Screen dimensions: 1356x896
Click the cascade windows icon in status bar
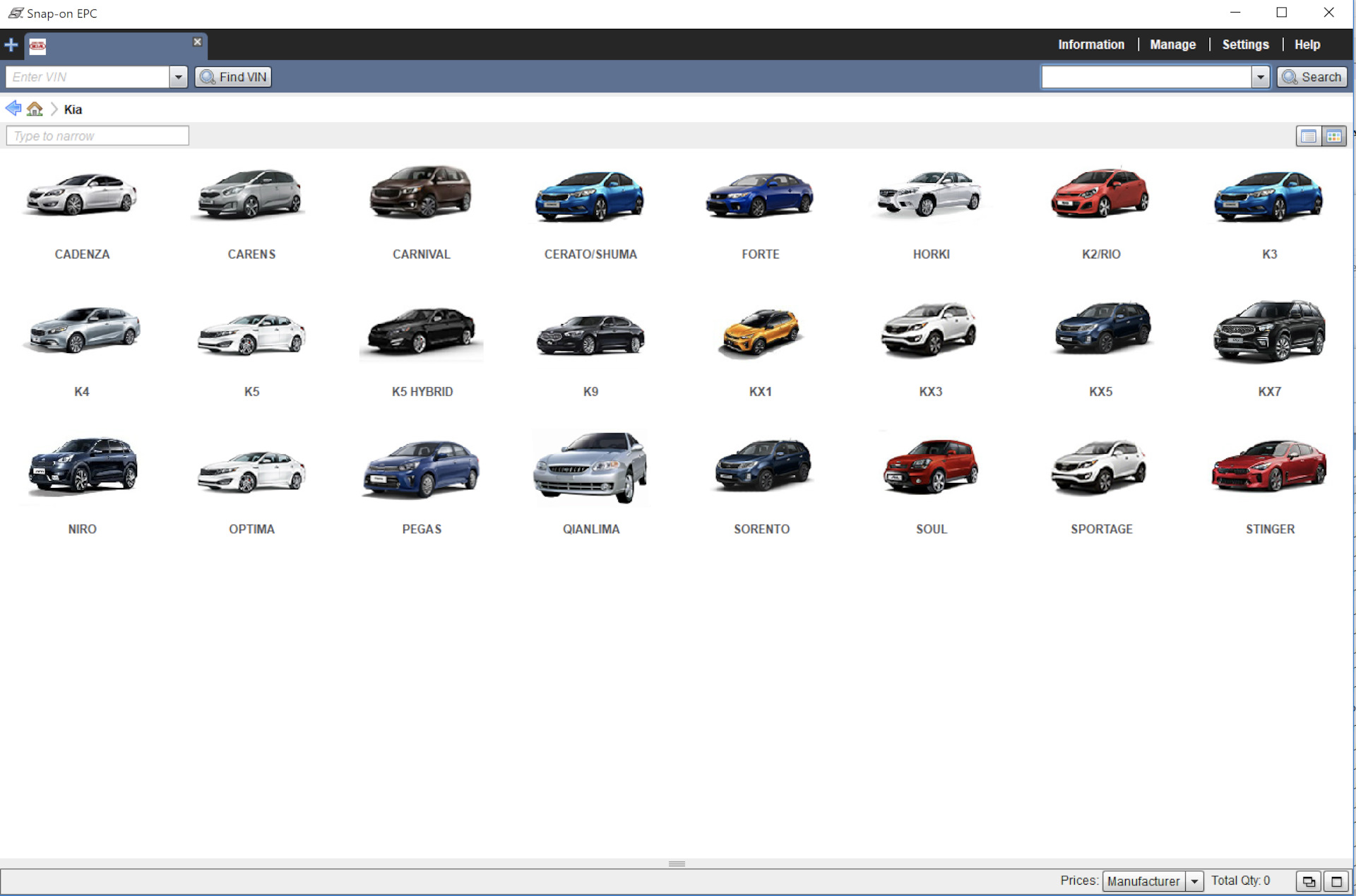[1308, 881]
